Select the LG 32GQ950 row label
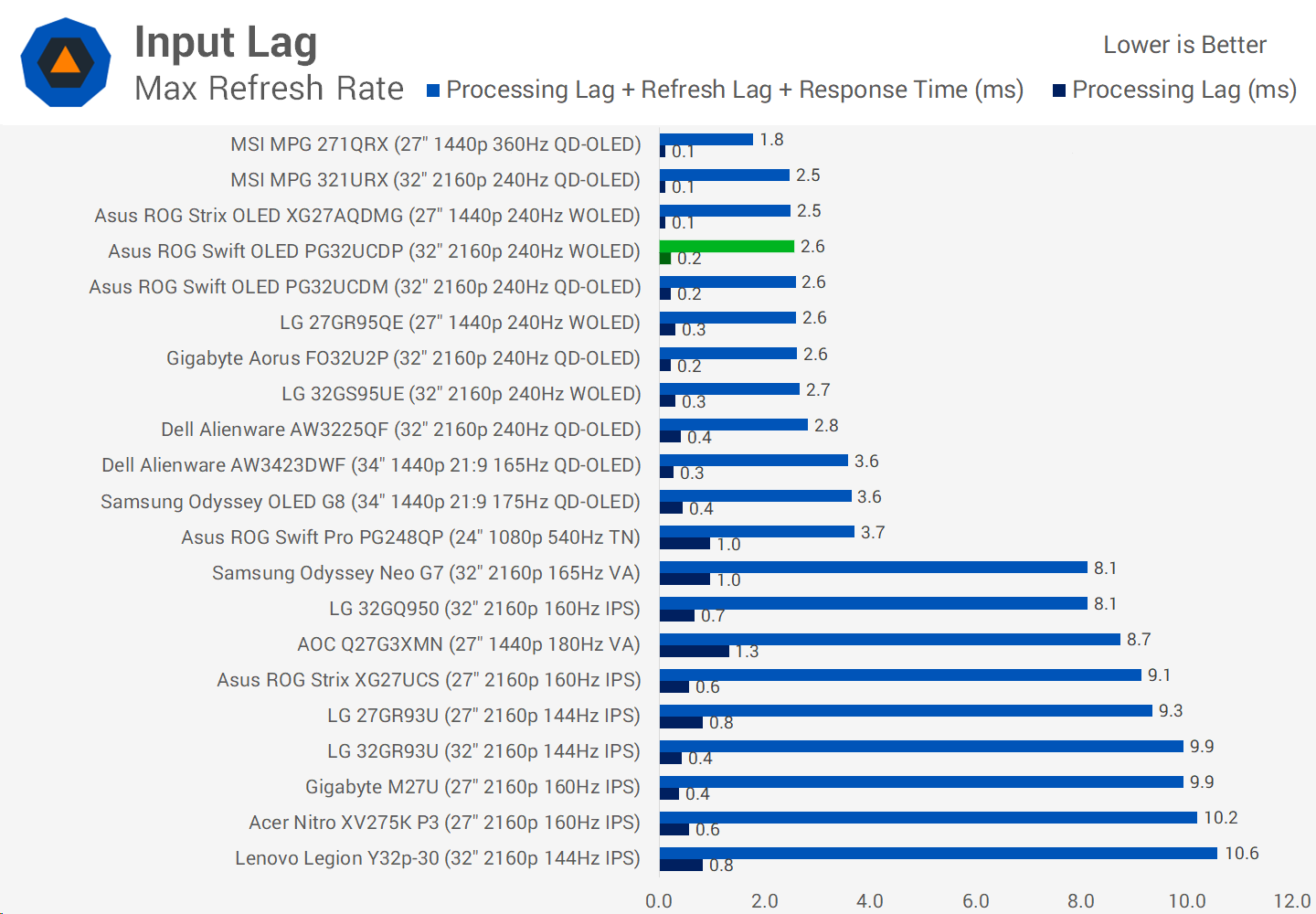 (484, 609)
